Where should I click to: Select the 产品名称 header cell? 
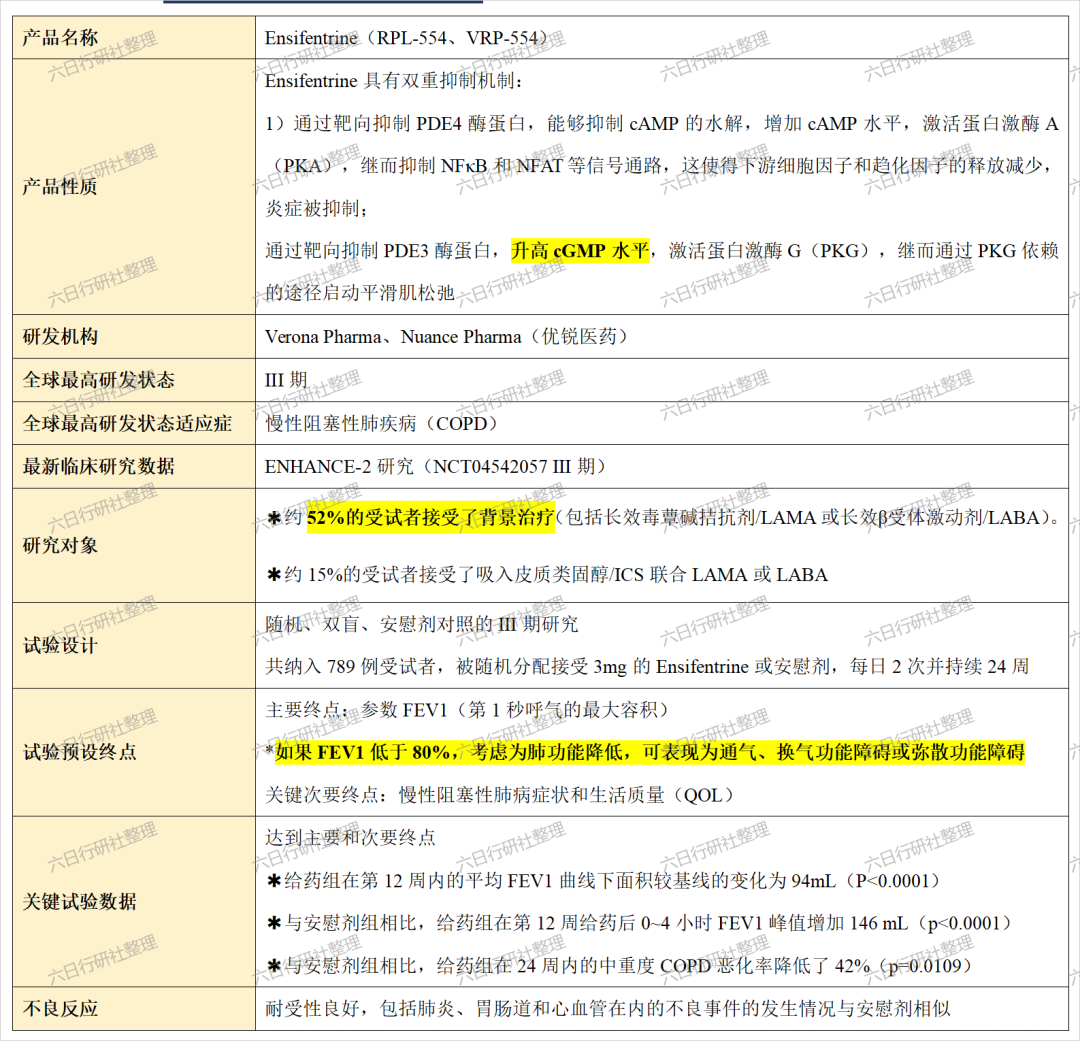coord(60,37)
